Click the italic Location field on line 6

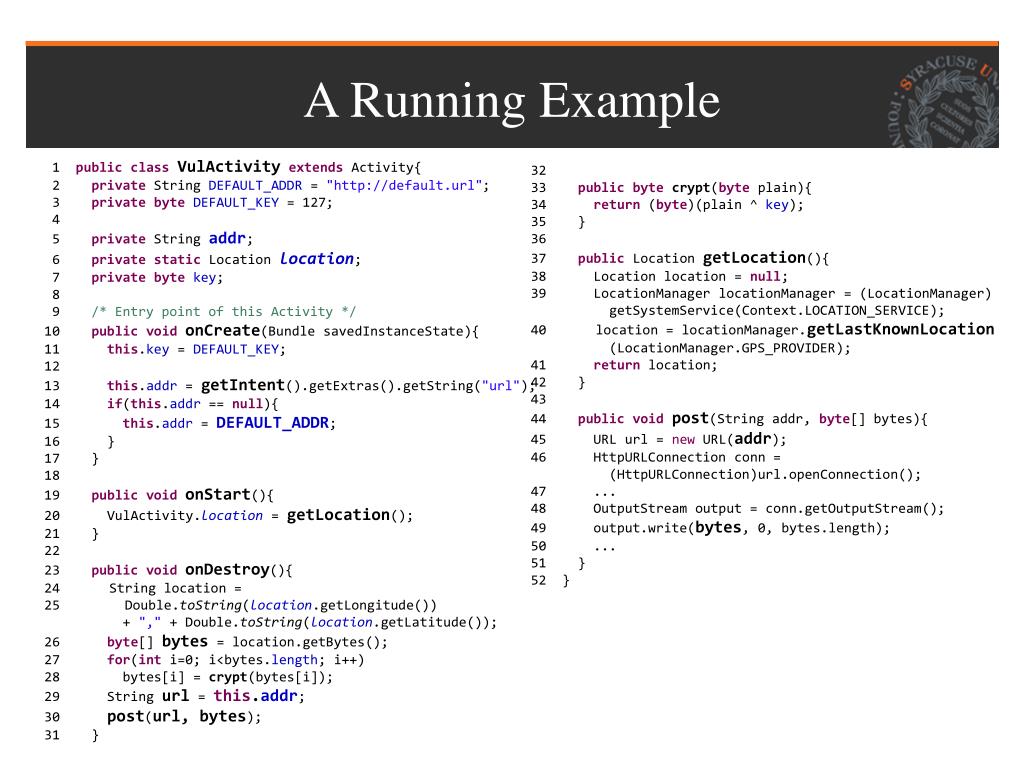click(317, 259)
